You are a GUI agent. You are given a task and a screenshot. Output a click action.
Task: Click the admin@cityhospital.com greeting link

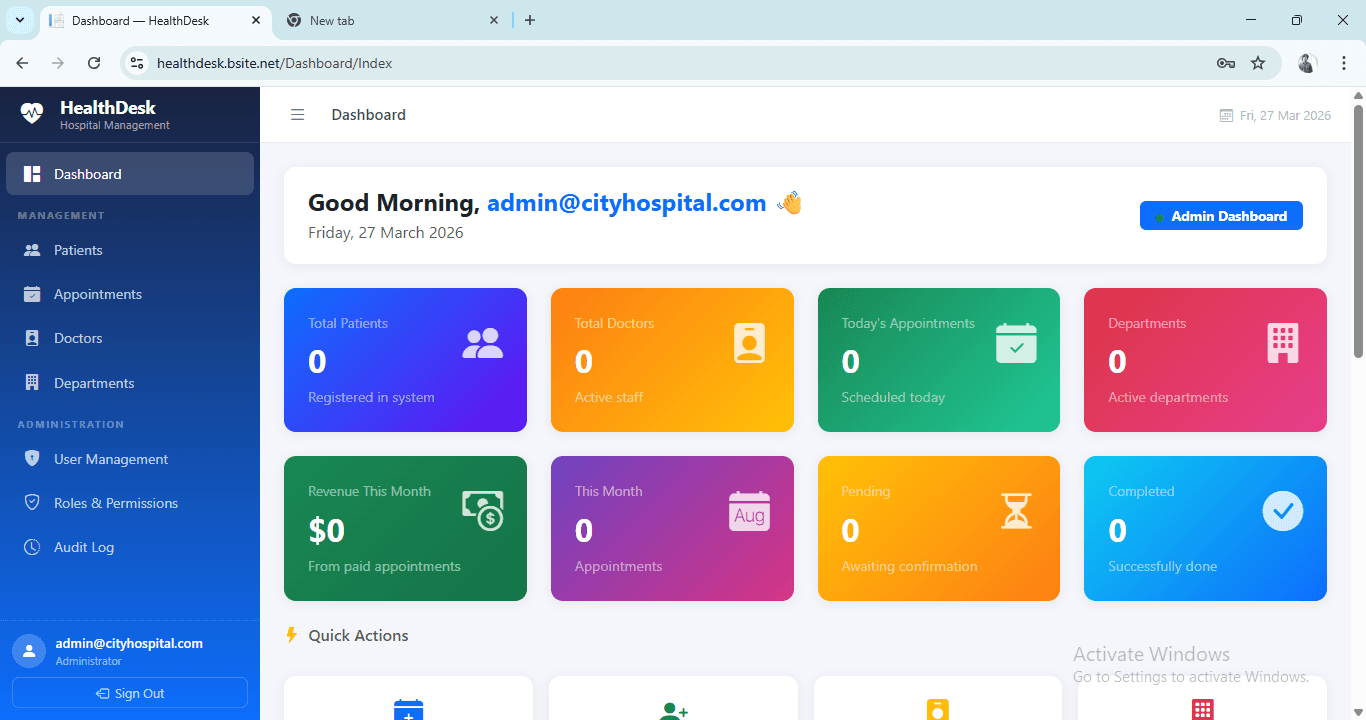(627, 203)
